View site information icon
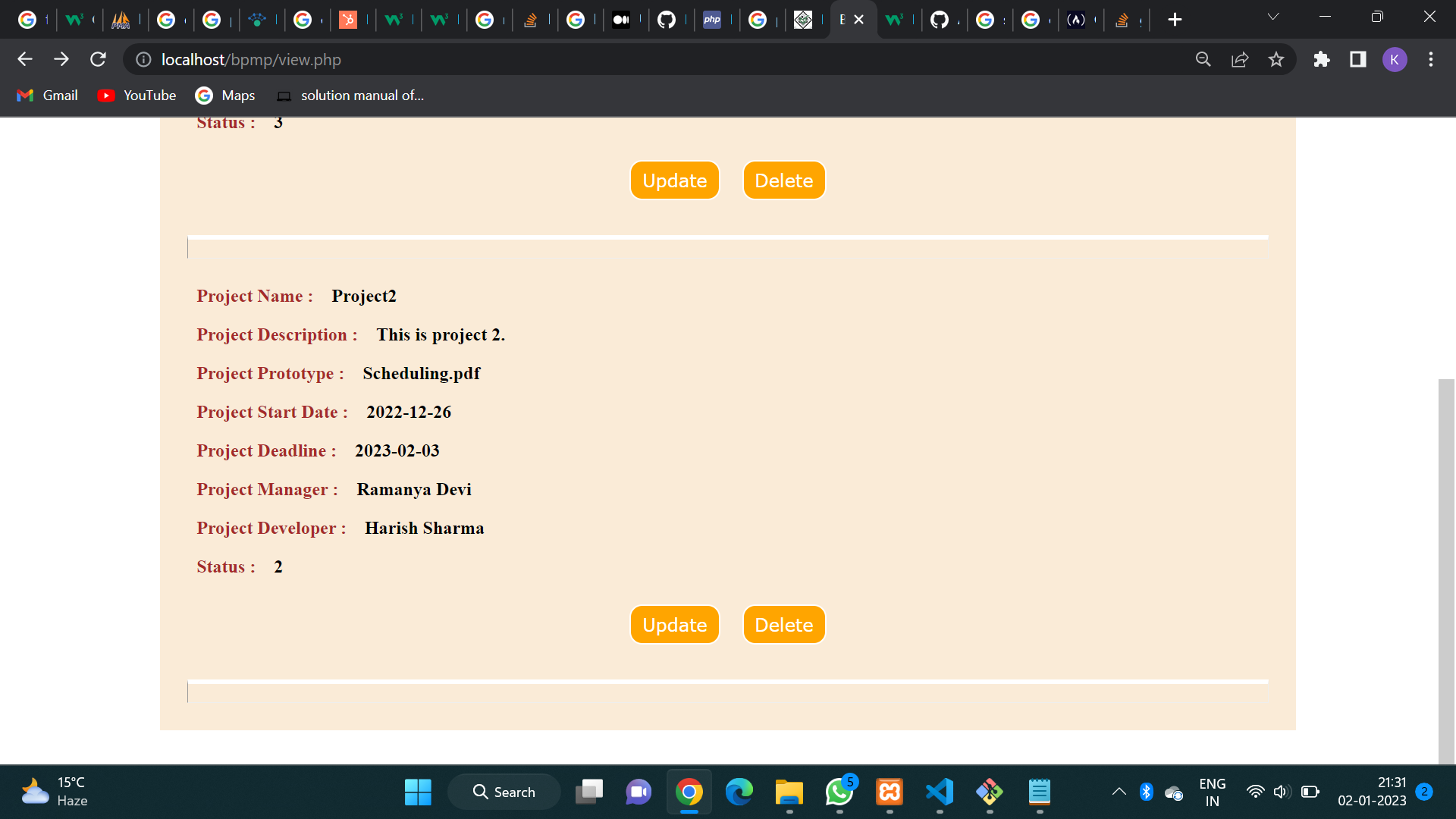Screen dimensions: 1456x819 coord(143,59)
